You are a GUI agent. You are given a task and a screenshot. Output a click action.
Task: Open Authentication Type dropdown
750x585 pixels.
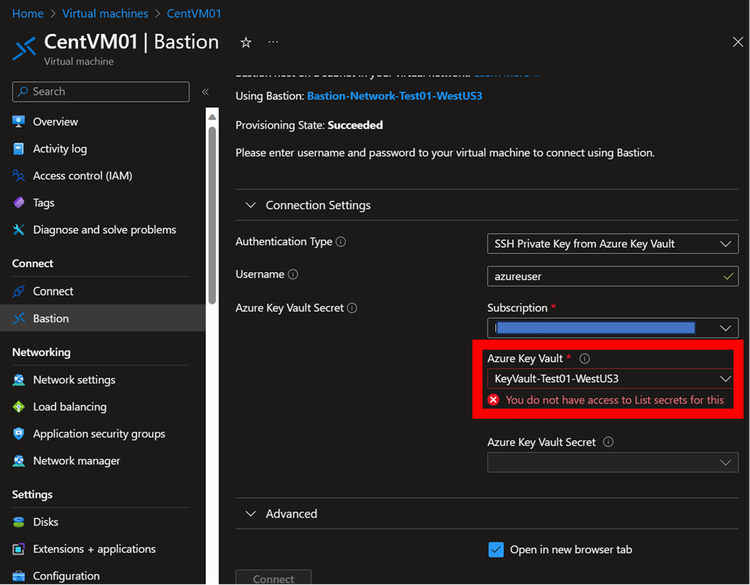click(x=612, y=244)
